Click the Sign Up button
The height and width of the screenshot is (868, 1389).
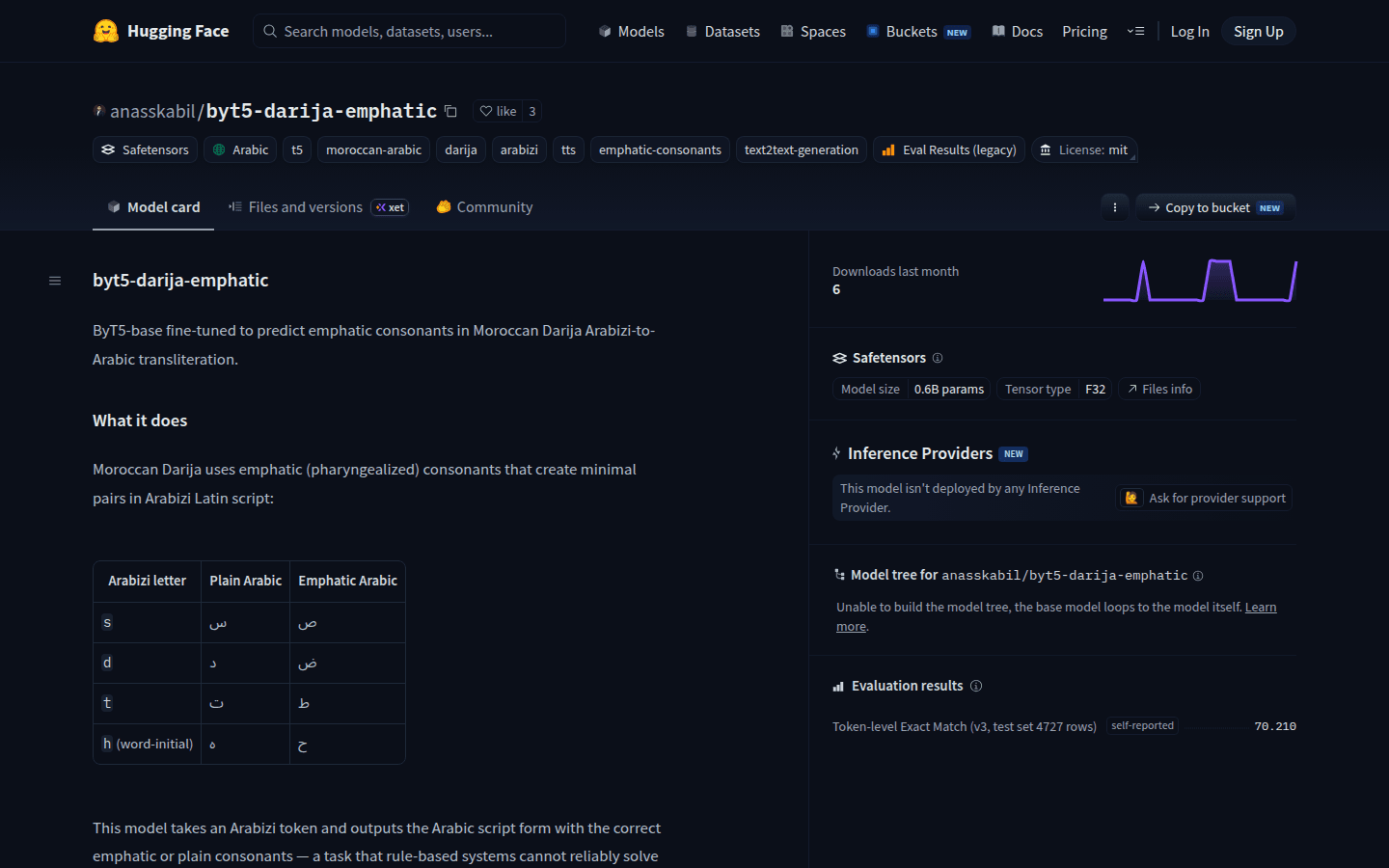coord(1259,31)
